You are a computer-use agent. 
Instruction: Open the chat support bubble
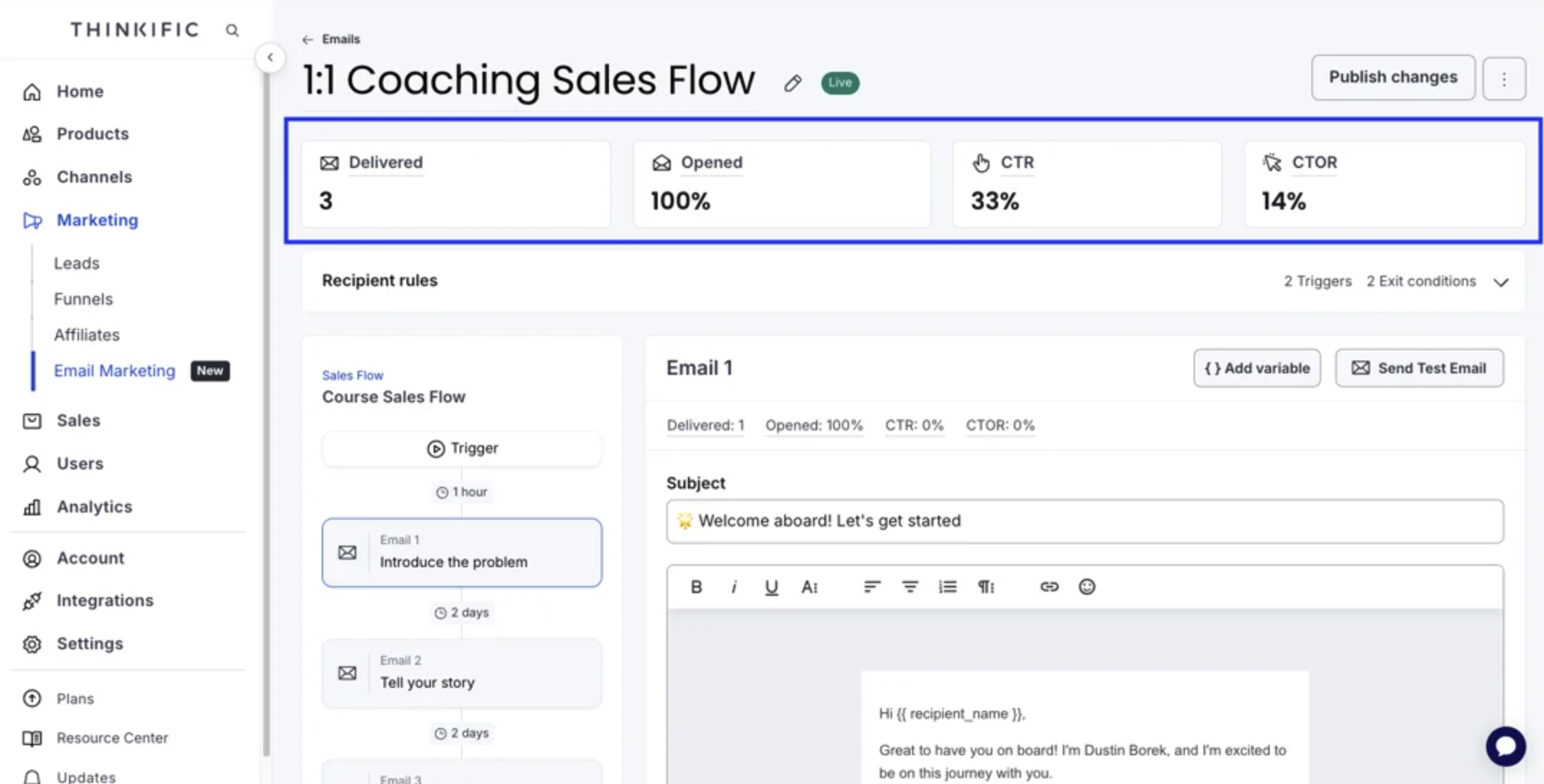1506,747
